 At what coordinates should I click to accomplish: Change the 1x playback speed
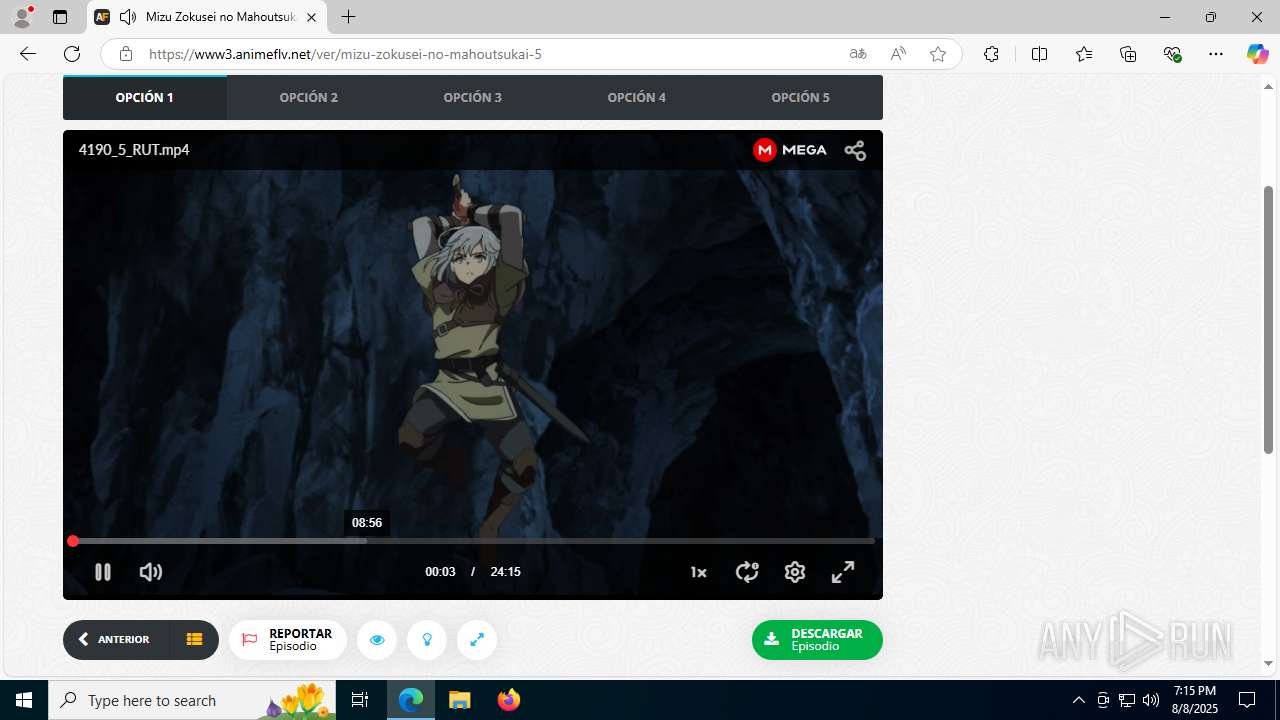(698, 572)
